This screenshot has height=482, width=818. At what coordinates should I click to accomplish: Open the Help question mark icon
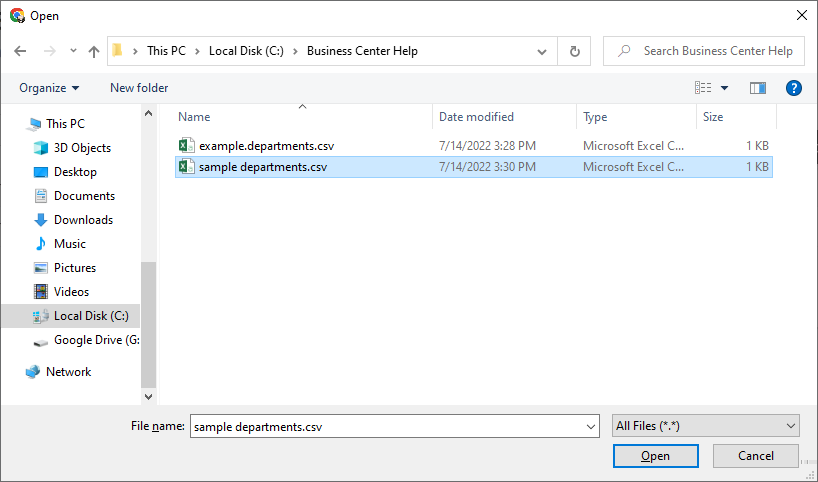pos(794,88)
